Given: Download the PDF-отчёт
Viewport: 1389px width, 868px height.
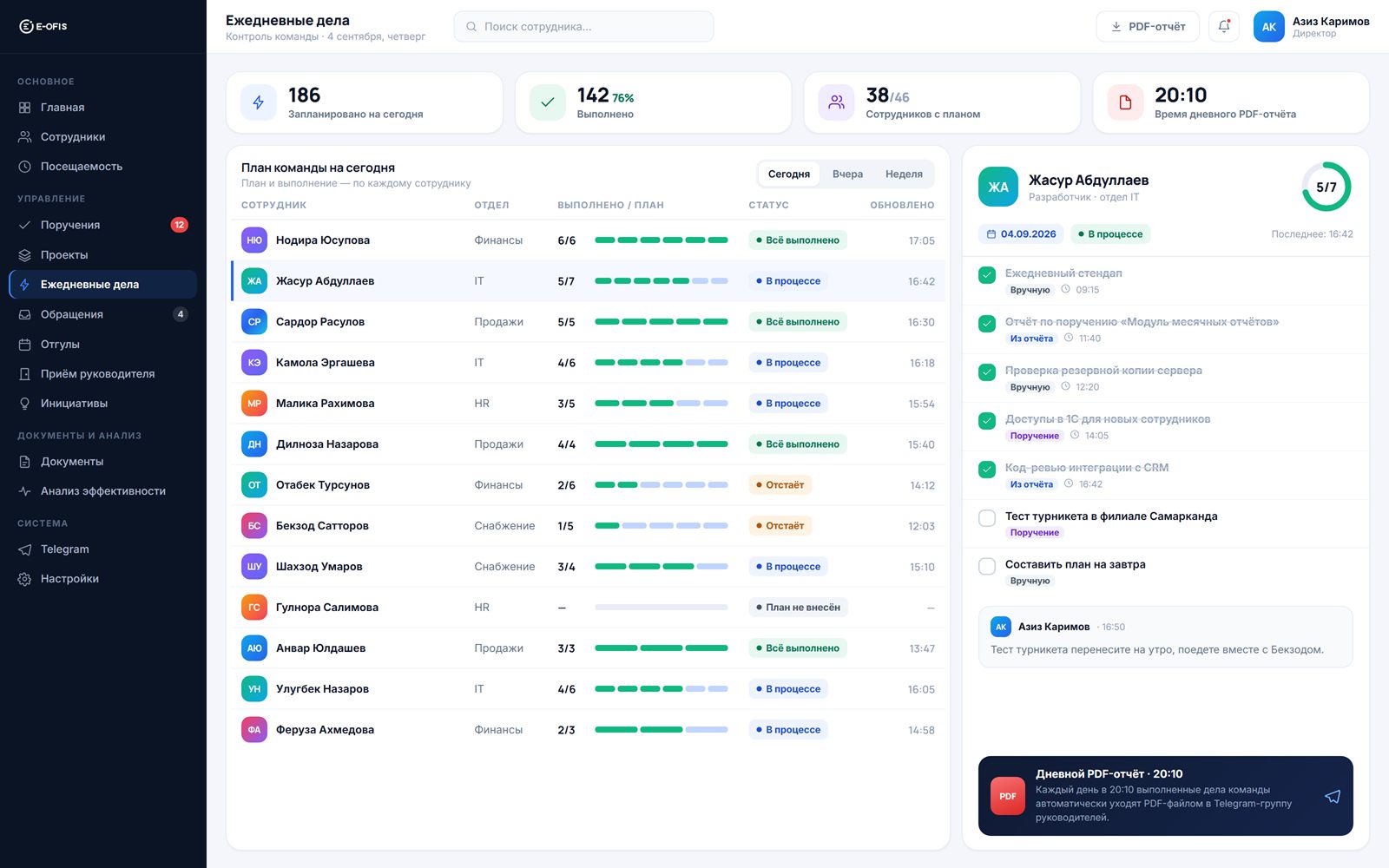Looking at the screenshot, I should click(x=1148, y=27).
